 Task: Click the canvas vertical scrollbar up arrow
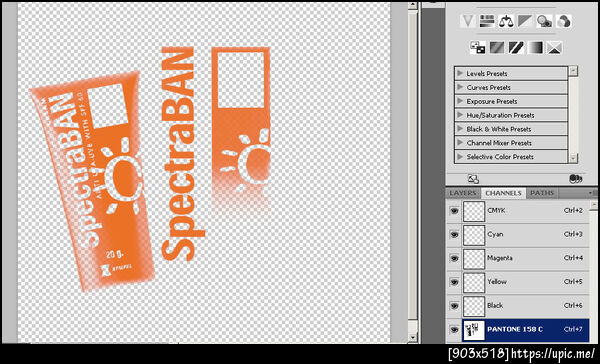coord(412,6)
